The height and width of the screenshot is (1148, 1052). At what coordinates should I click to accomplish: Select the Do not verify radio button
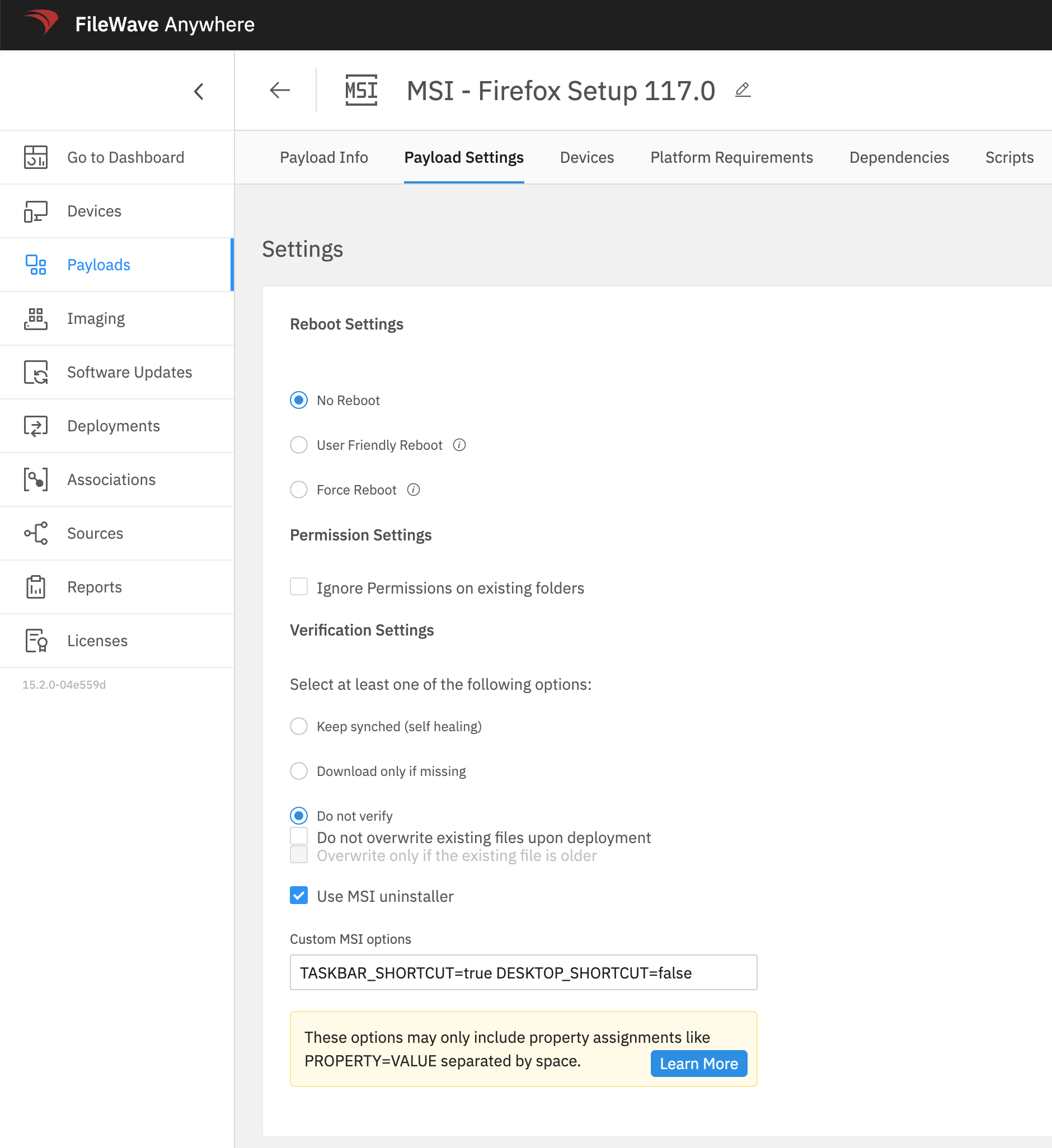coord(299,816)
